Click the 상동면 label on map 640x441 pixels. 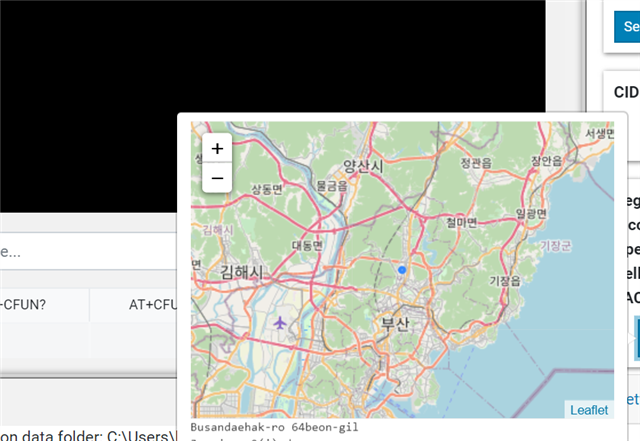(x=267, y=189)
